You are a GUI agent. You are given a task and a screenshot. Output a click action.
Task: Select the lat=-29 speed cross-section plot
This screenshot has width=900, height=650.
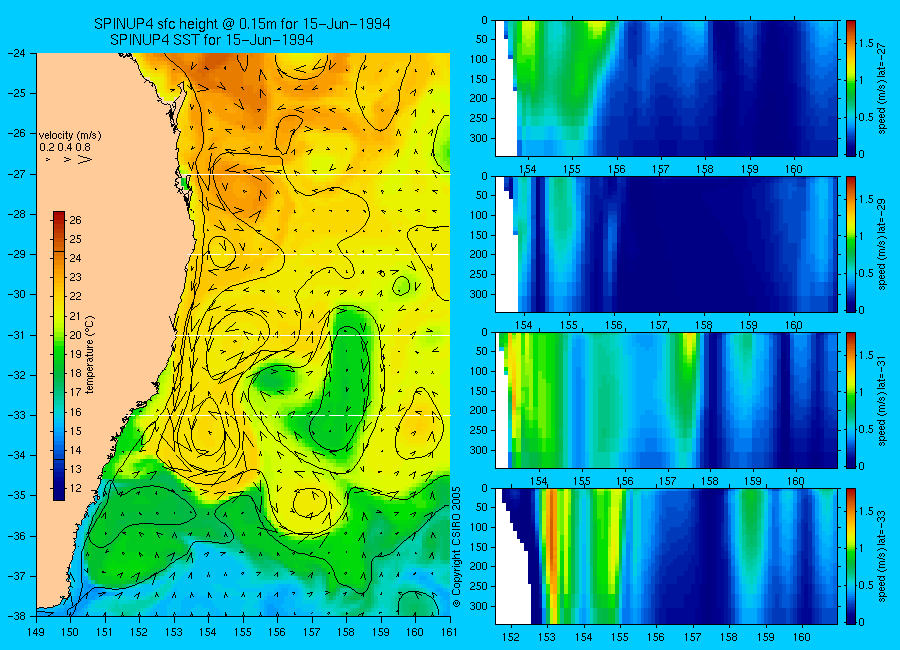click(666, 244)
